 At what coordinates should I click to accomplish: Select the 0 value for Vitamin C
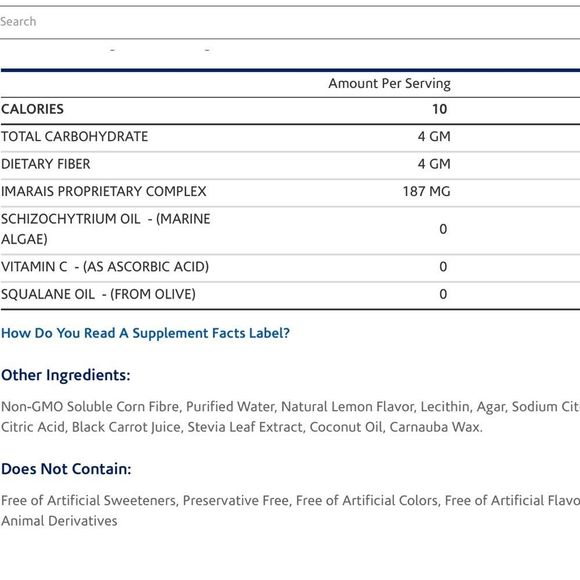point(443,267)
